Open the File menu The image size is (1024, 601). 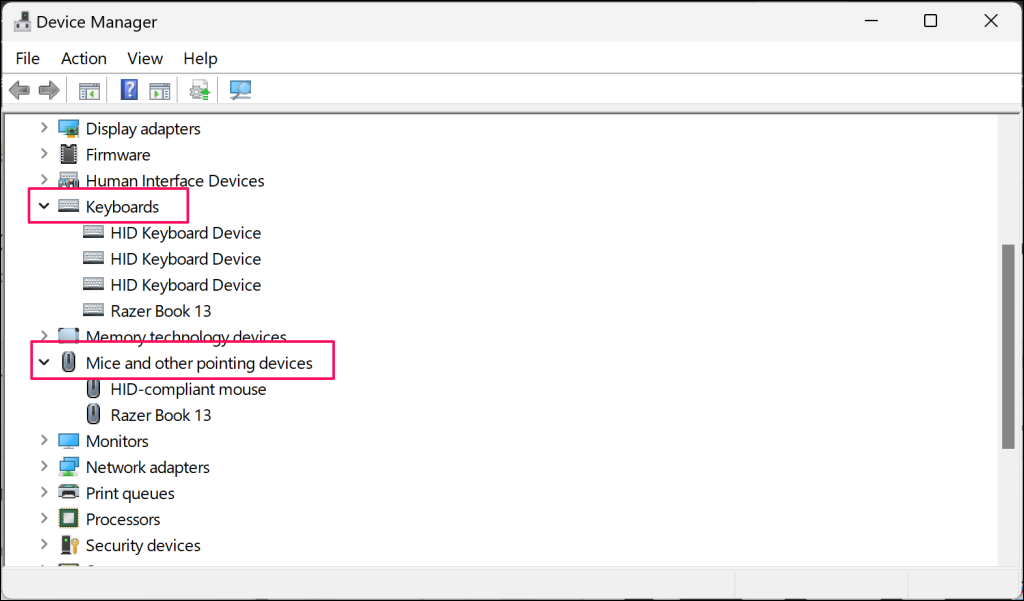(28, 58)
